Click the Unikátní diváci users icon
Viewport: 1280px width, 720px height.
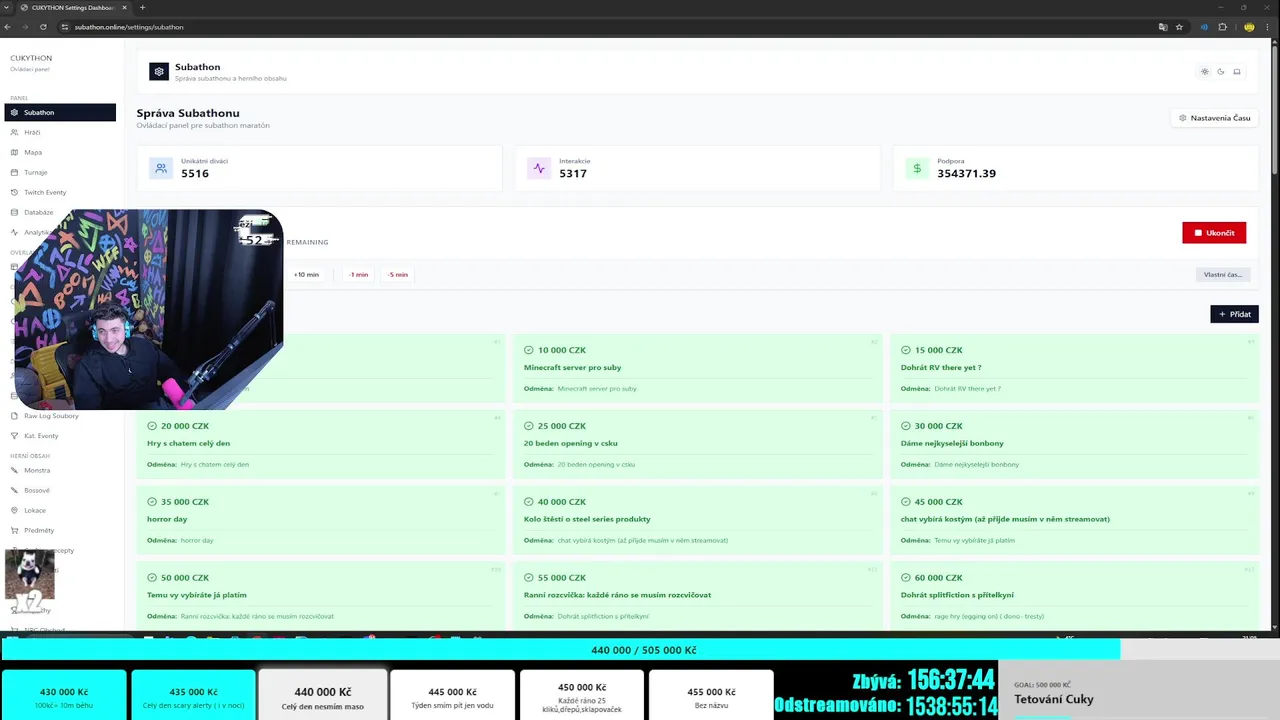tap(161, 168)
